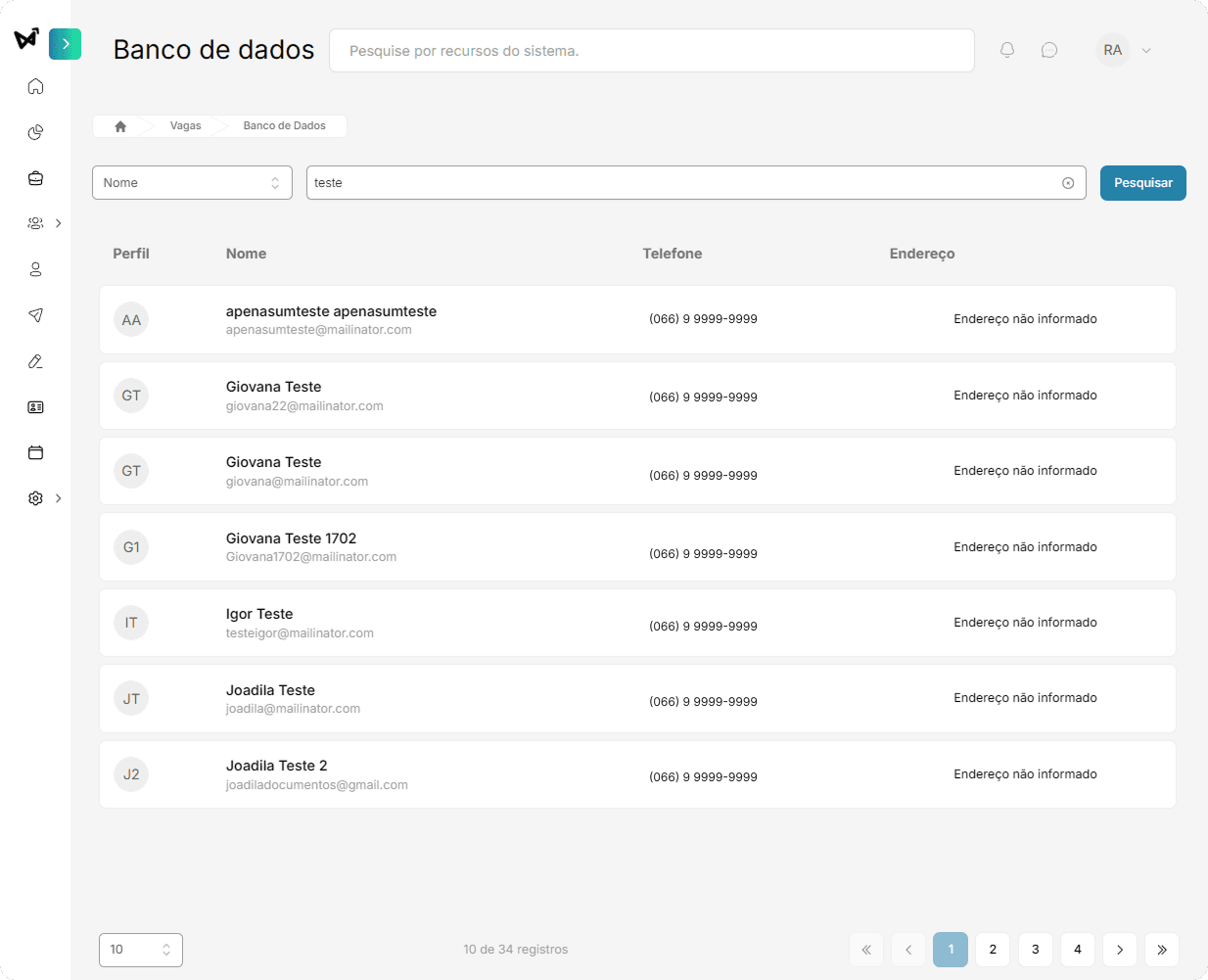Click the ID card icon in sidebar
This screenshot has height=980, width=1208.
pyautogui.click(x=36, y=407)
